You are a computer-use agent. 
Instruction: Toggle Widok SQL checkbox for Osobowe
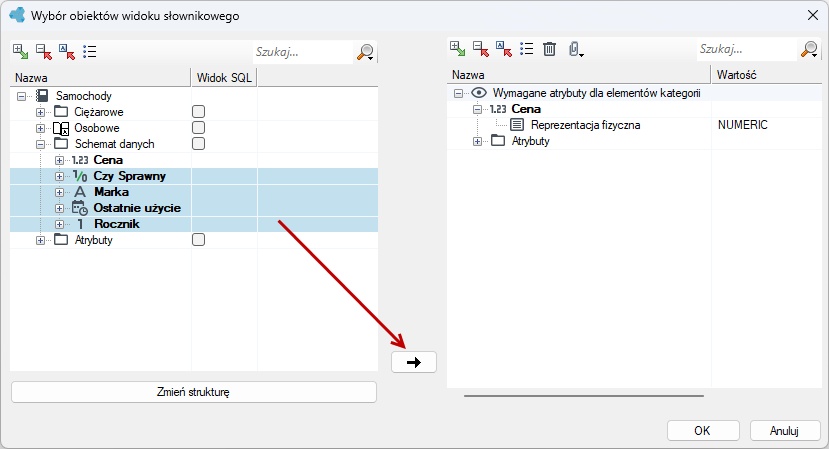[198, 127]
